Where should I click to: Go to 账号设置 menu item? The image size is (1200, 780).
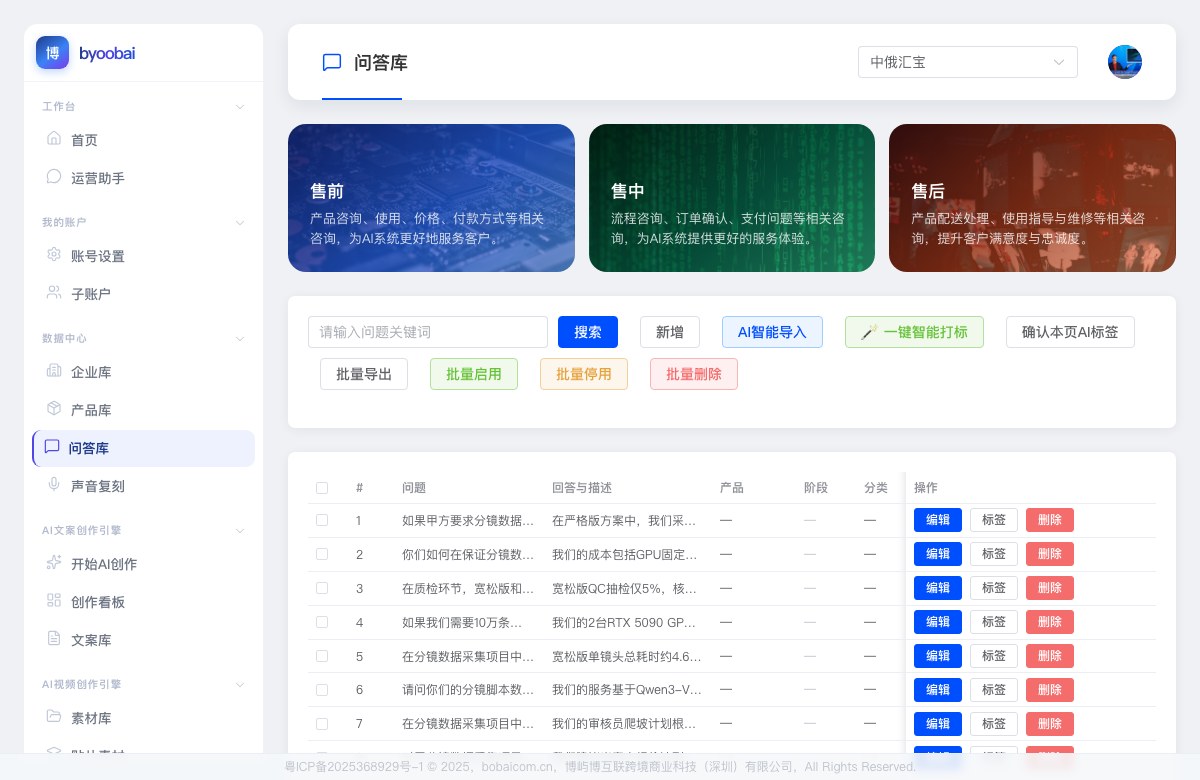tap(143, 256)
